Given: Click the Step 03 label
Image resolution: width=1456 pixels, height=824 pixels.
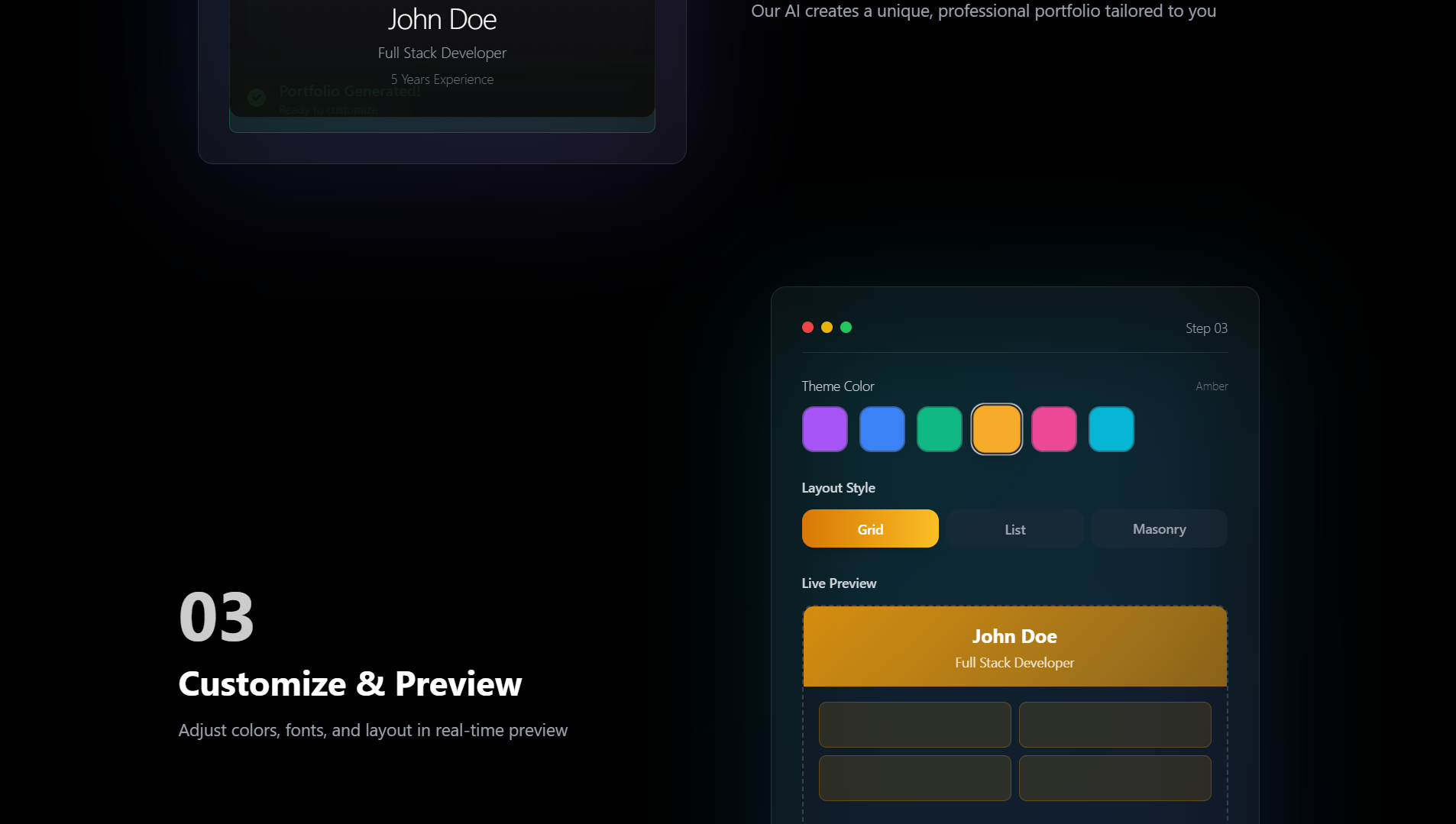Looking at the screenshot, I should point(1205,328).
